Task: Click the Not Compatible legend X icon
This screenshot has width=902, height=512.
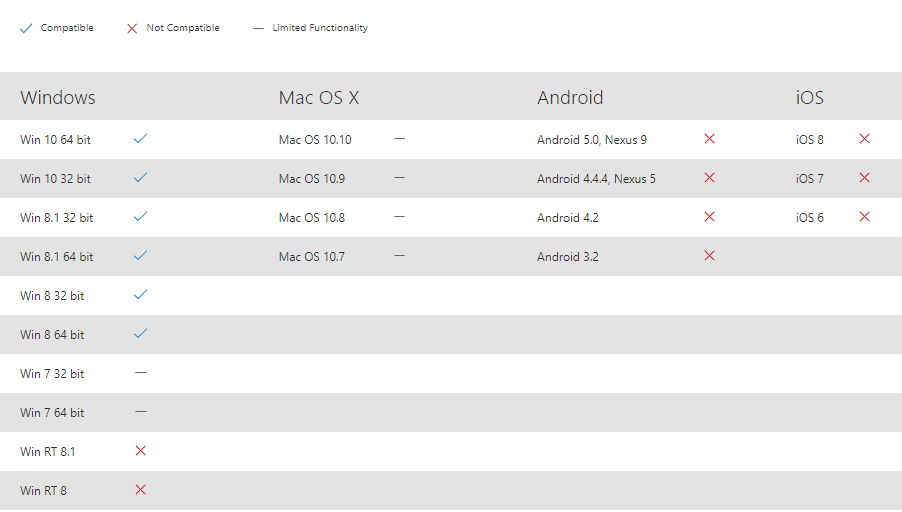Action: tap(132, 28)
